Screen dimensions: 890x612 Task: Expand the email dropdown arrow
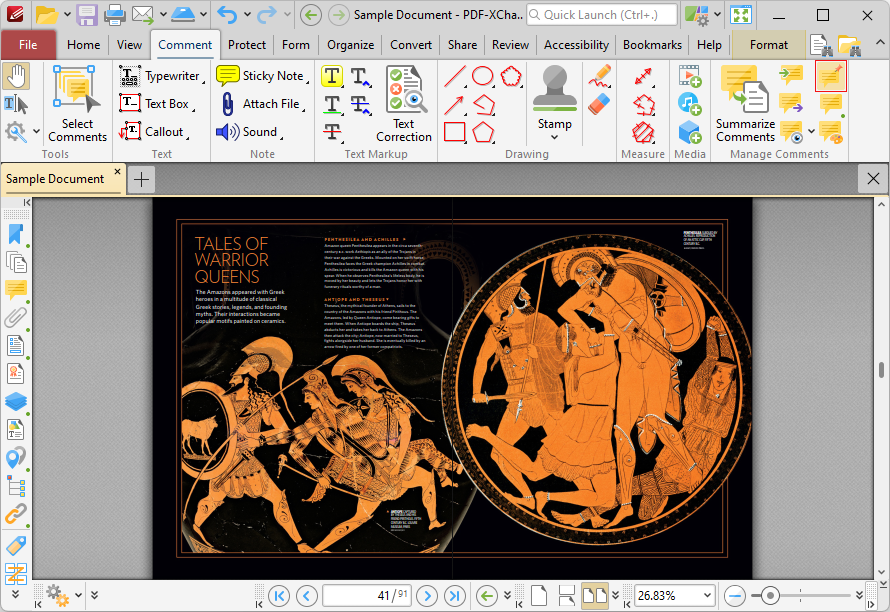(x=163, y=14)
